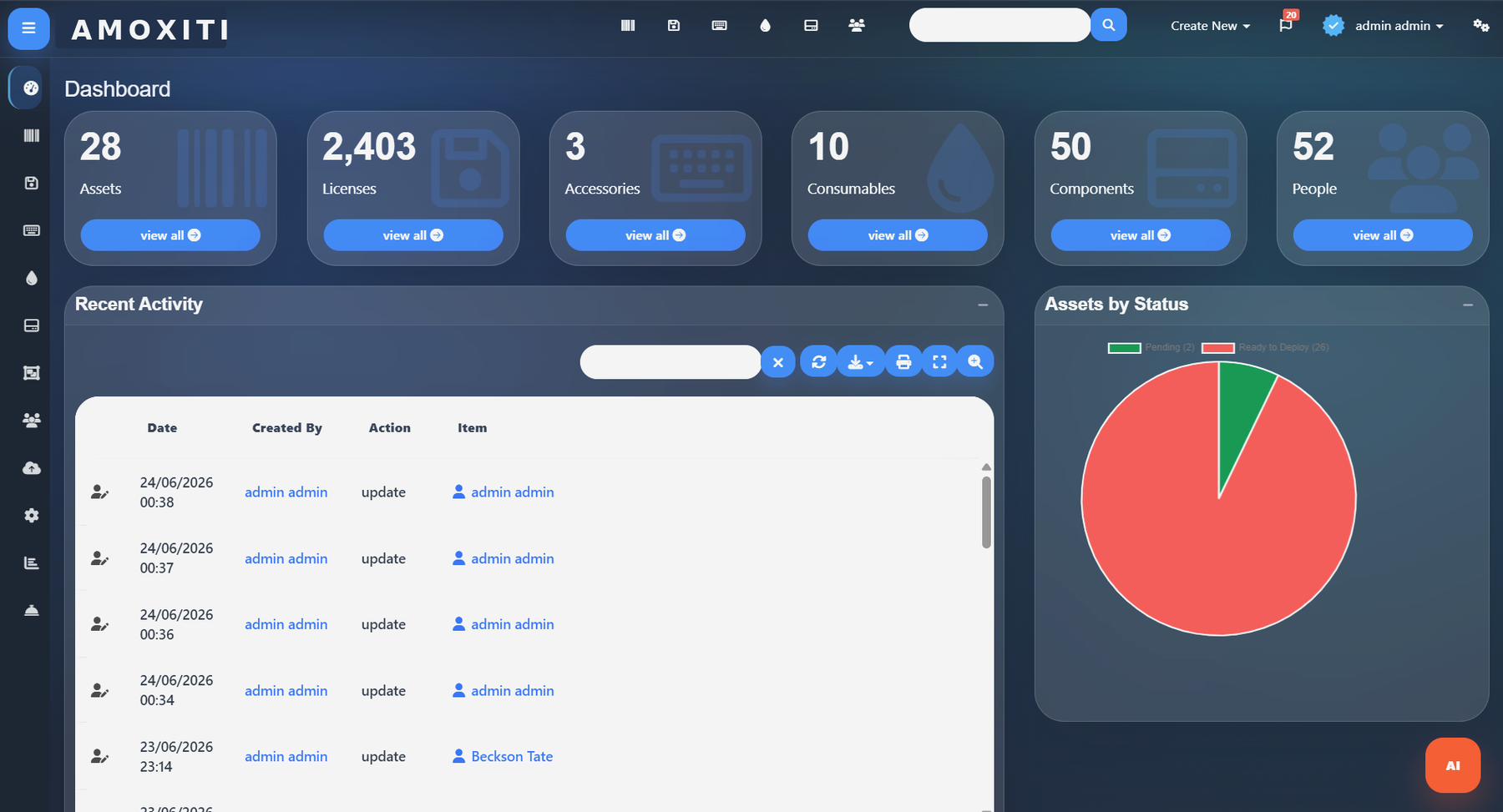Select the 24/06/2026 00:36 date cell

coord(176,624)
